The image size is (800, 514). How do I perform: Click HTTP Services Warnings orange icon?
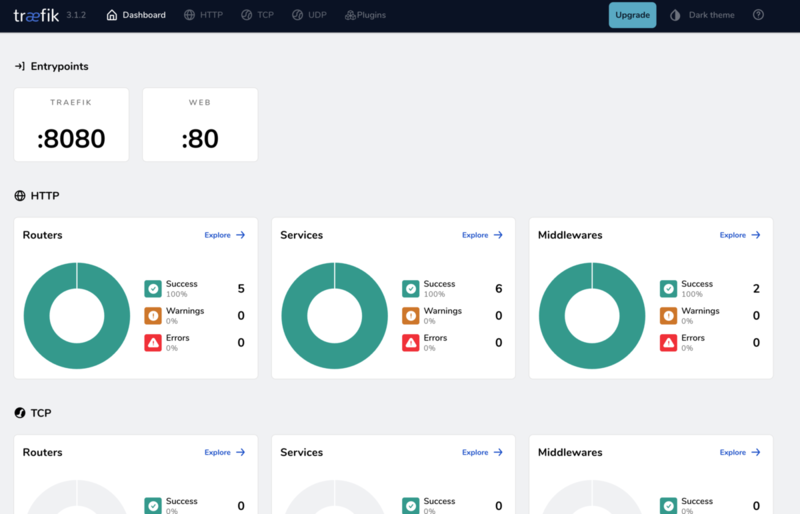click(411, 316)
